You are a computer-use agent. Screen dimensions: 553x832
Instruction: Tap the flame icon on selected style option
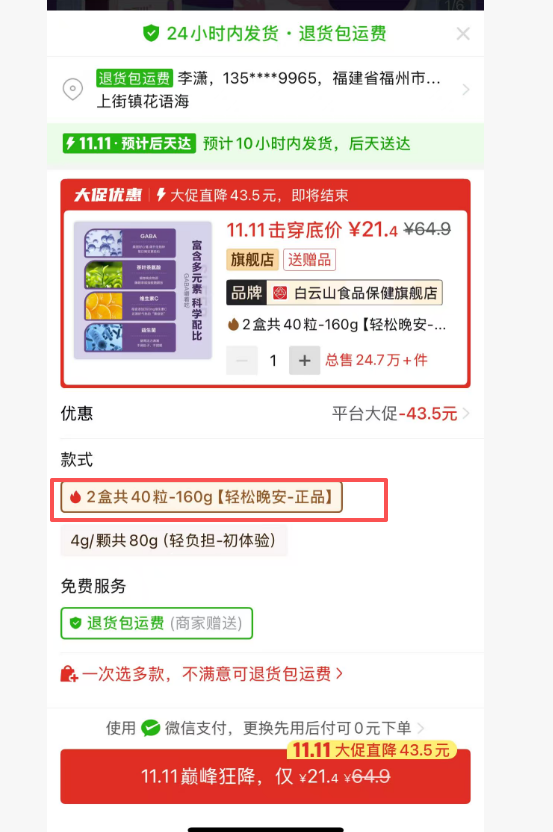pos(75,497)
